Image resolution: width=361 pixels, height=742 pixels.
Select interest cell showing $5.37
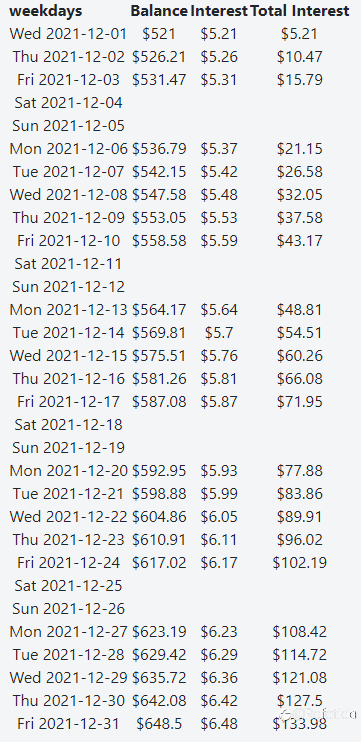pyautogui.click(x=219, y=149)
